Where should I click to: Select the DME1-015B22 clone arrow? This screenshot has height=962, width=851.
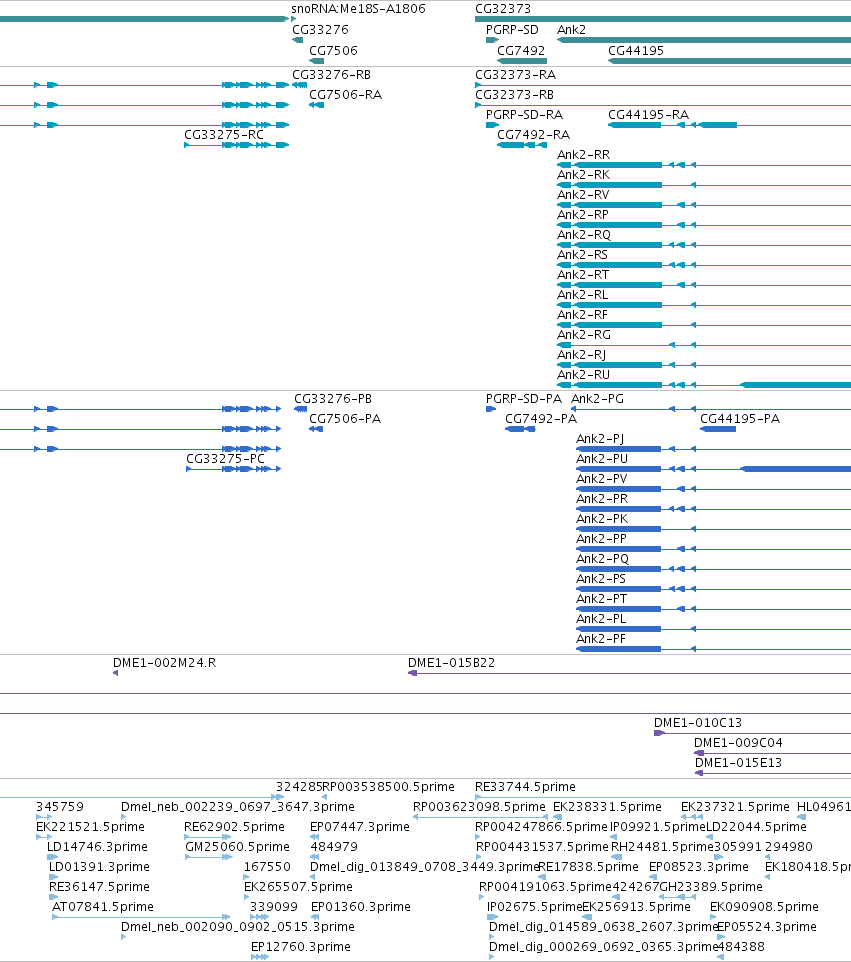point(412,673)
